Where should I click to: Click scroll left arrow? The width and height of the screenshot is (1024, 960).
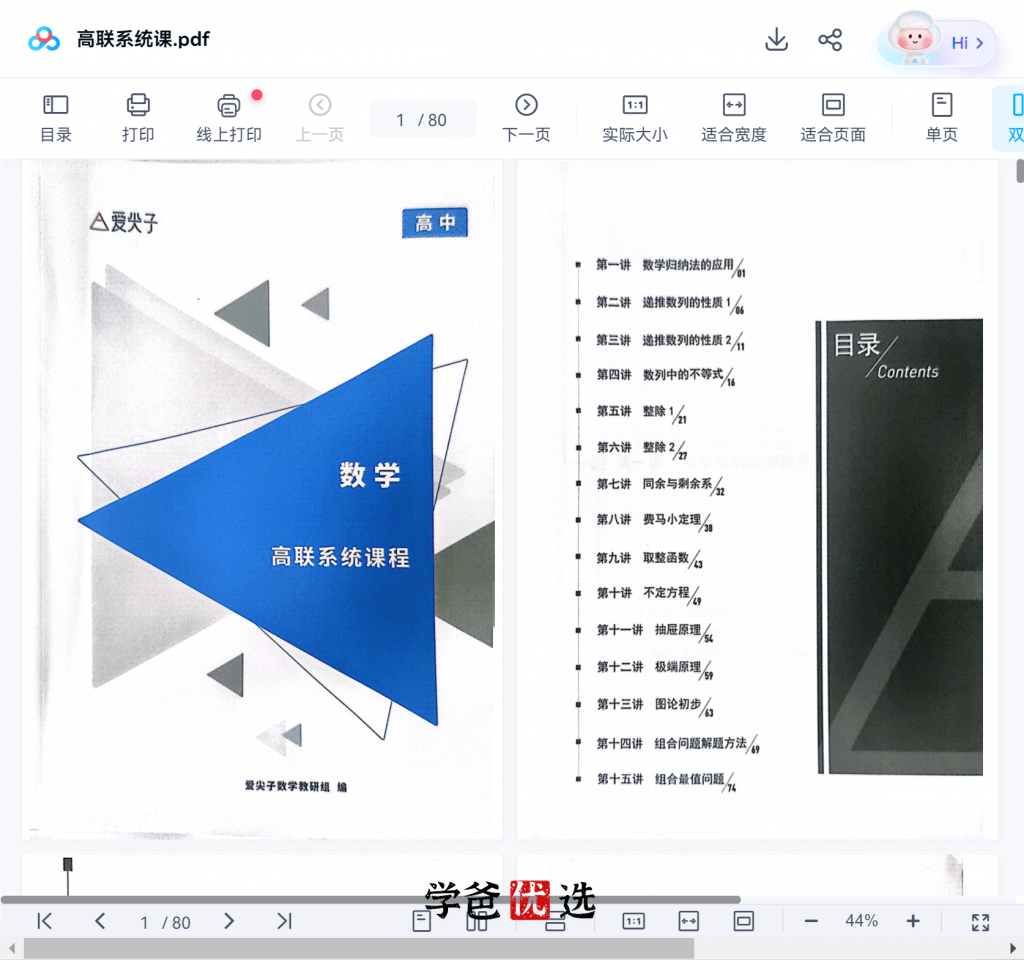click(x=11, y=948)
